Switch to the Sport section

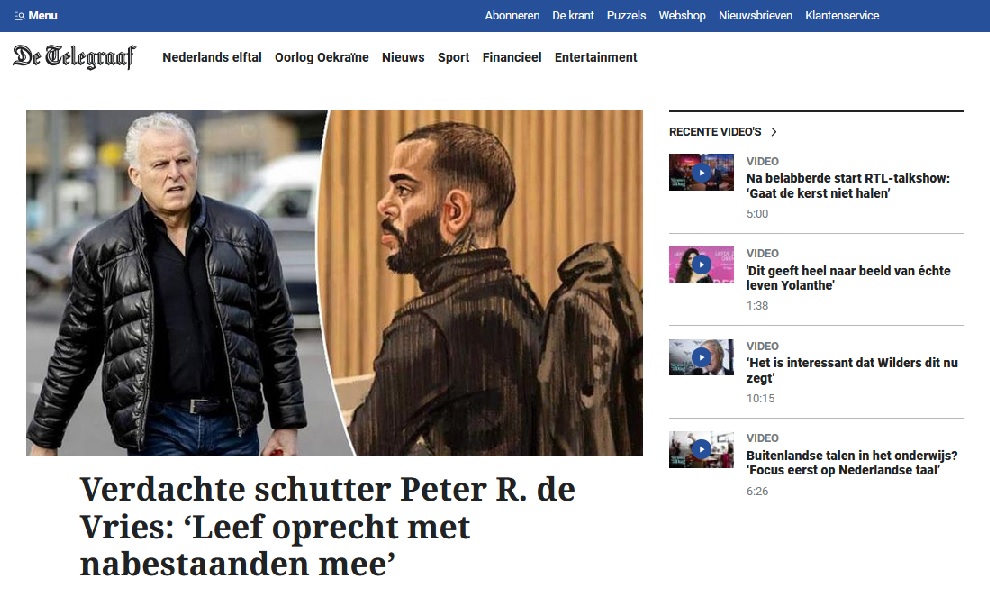(x=453, y=57)
